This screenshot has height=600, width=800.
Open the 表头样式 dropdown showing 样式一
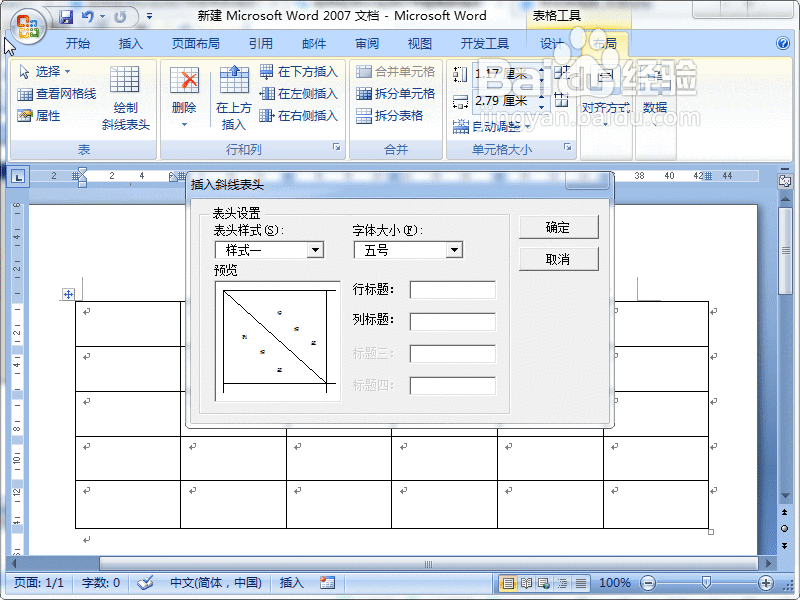(x=316, y=250)
